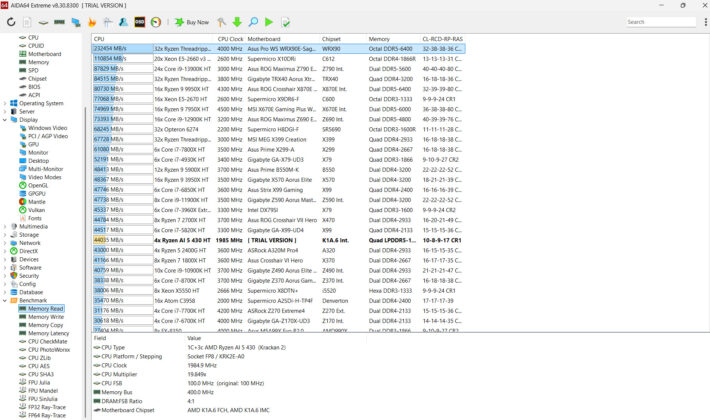Click the Value column header in details
Image resolution: width=710 pixels, height=420 pixels.
pyautogui.click(x=194, y=338)
